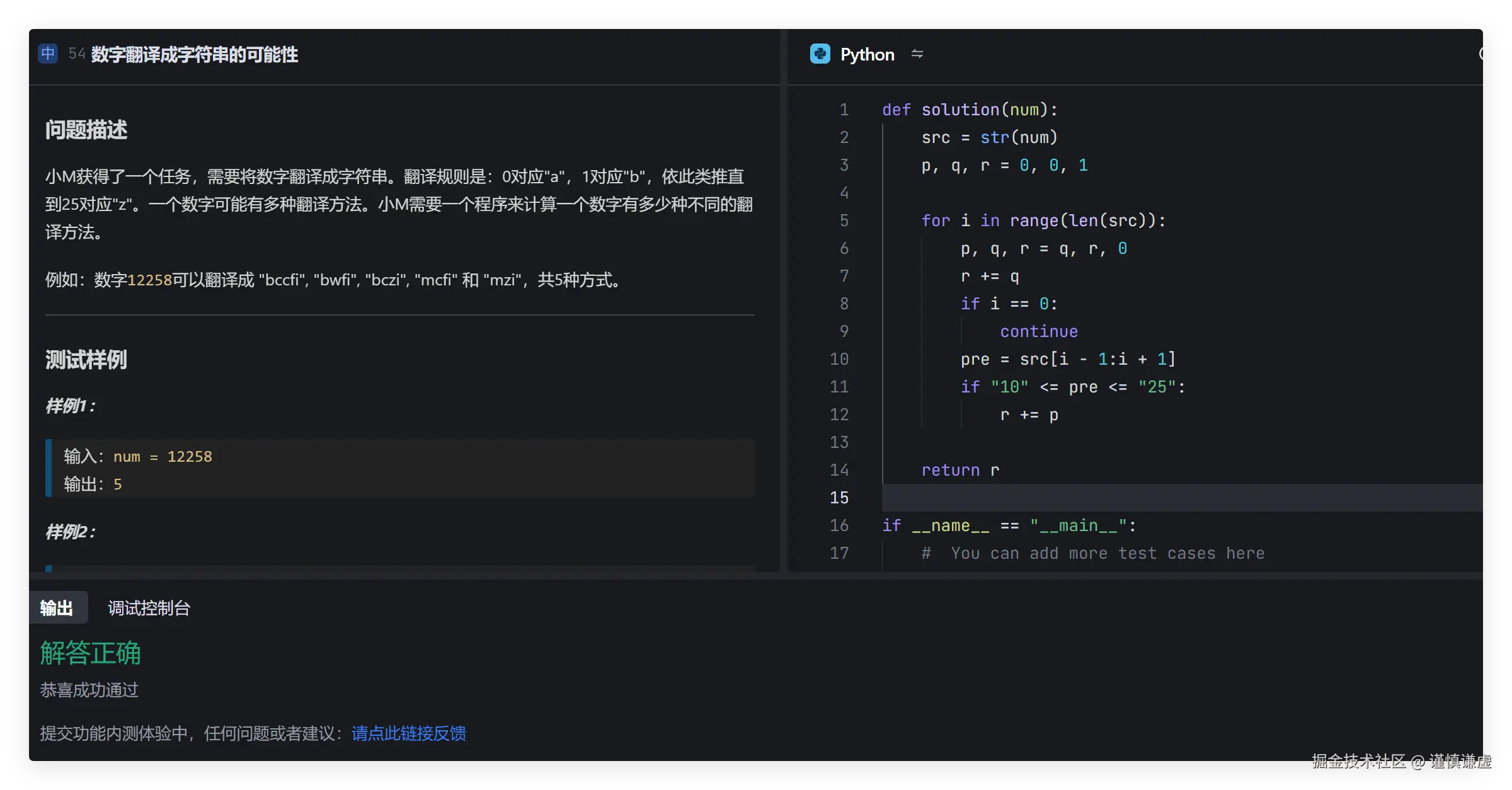Click the 解答正确 result heading
Screen dimensions: 1512x790
[91, 653]
